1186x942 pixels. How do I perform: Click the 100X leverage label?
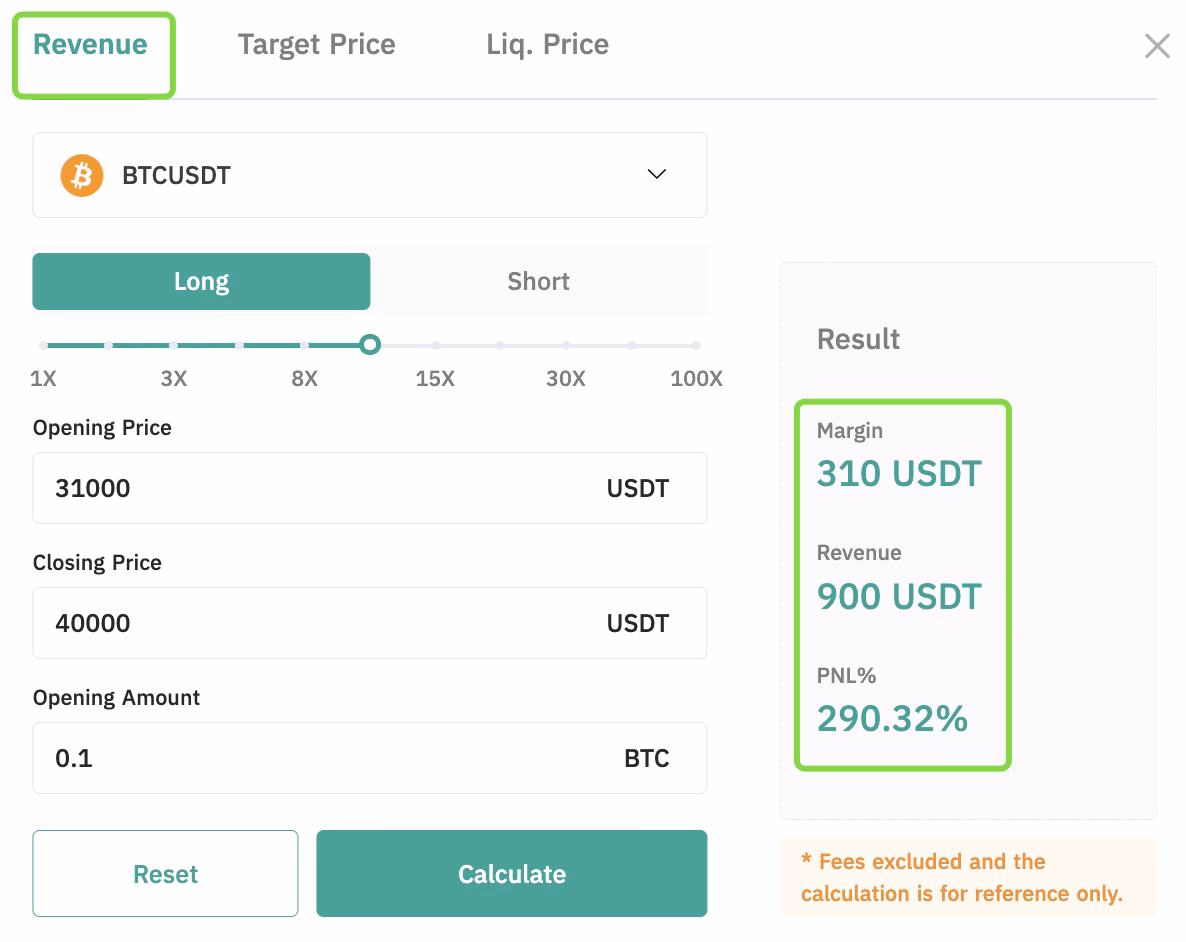point(696,379)
